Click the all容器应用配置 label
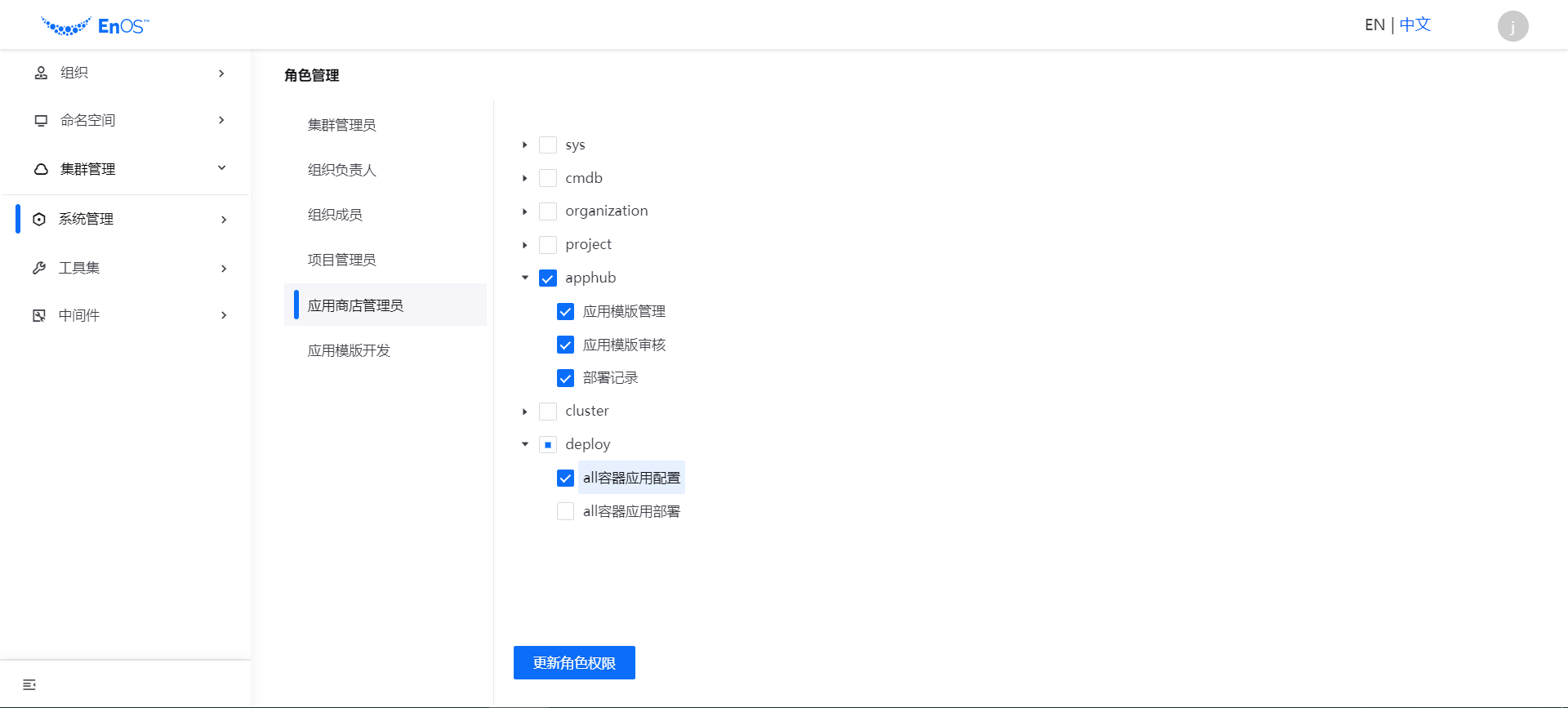Viewport: 1568px width, 708px height. click(631, 478)
